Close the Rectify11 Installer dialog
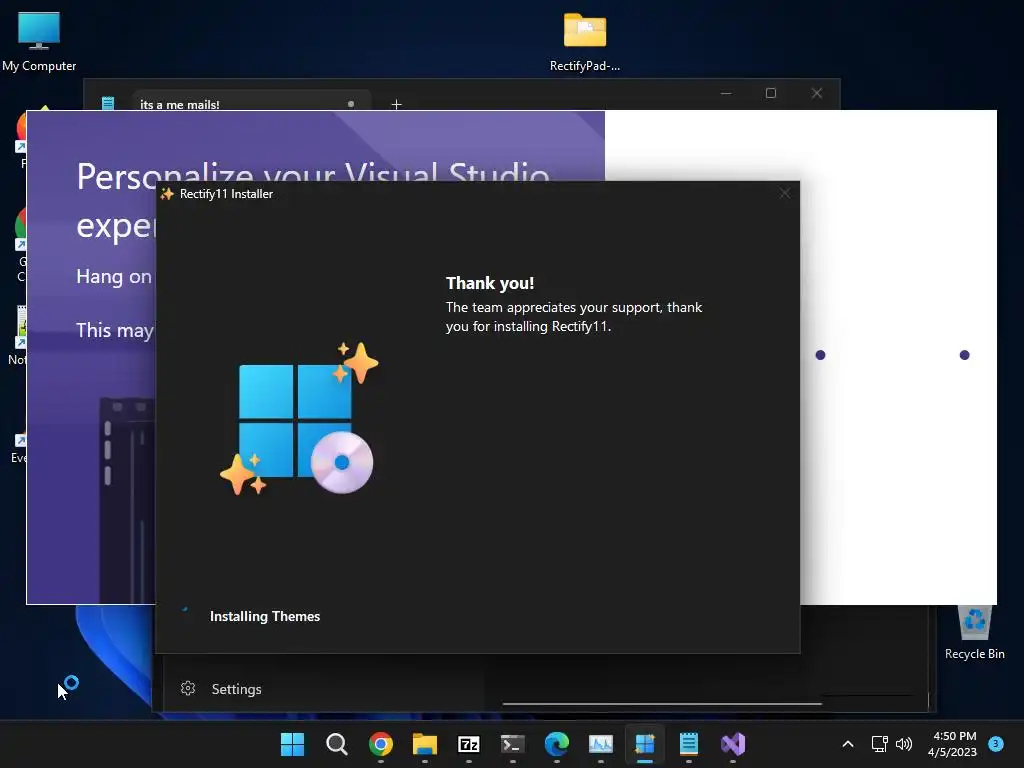The image size is (1024, 768). [x=784, y=193]
